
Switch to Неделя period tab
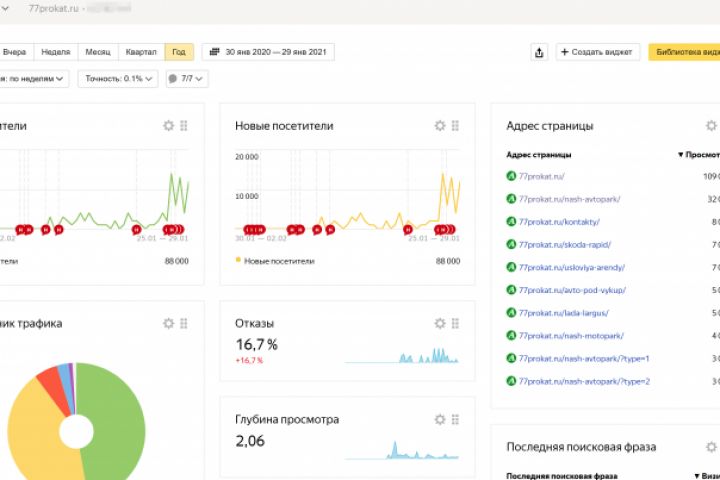(56, 52)
